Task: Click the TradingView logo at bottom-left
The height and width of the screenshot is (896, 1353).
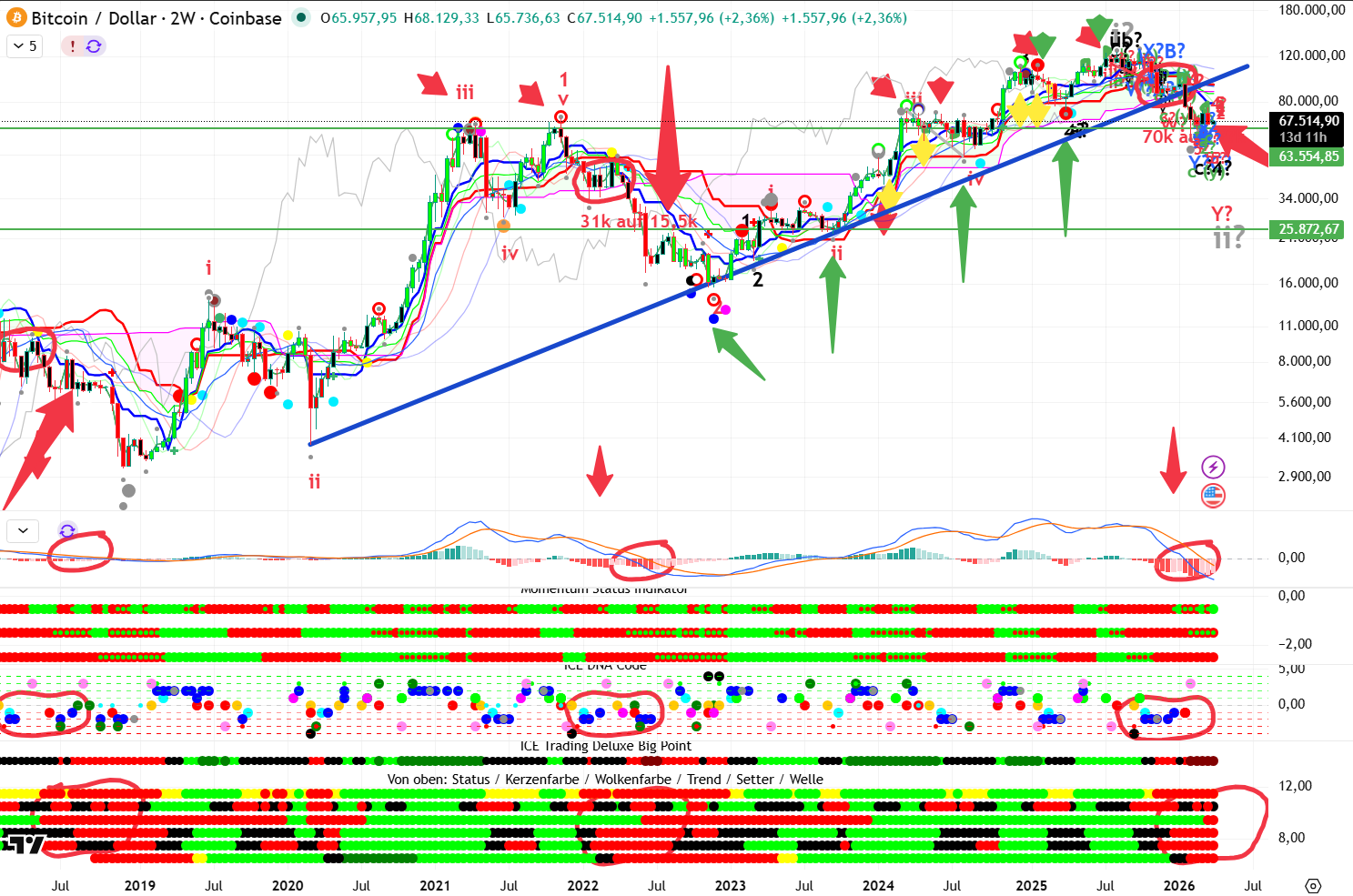Action: click(x=23, y=844)
